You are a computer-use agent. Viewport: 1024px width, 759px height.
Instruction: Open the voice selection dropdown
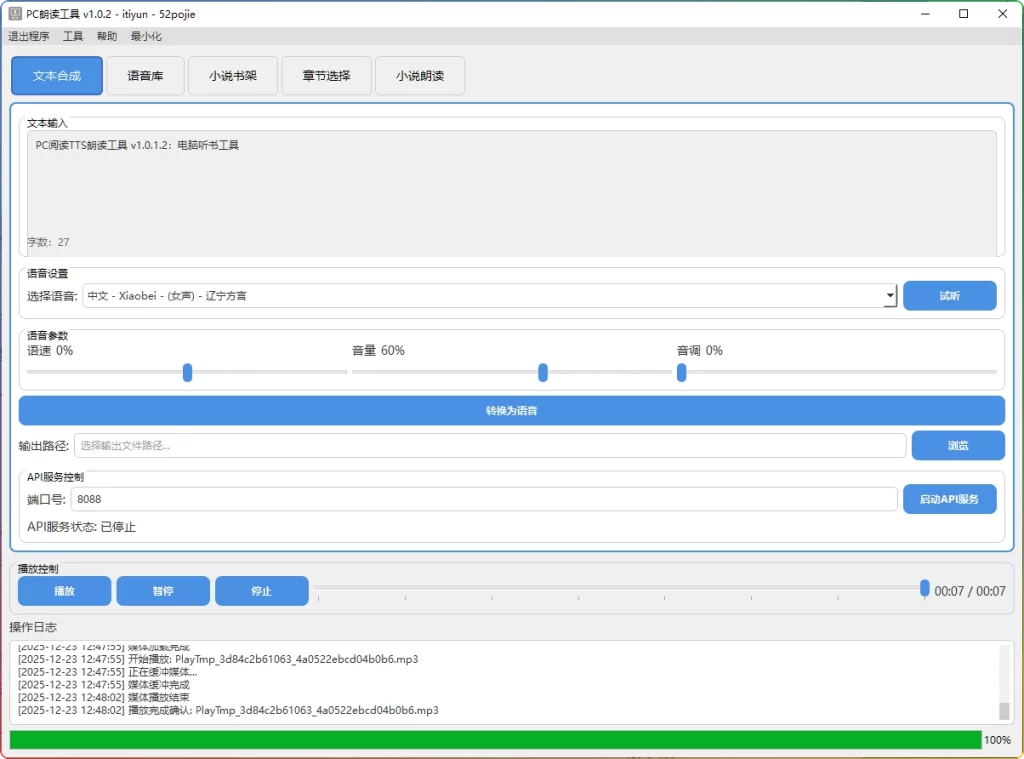pos(889,295)
